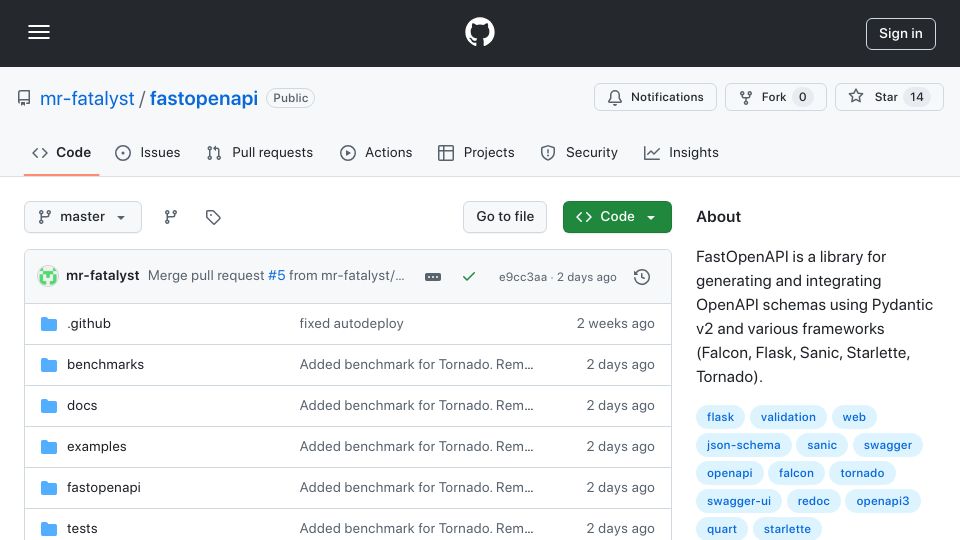Open the fastopenapi folder
The height and width of the screenshot is (540, 960).
click(103, 487)
